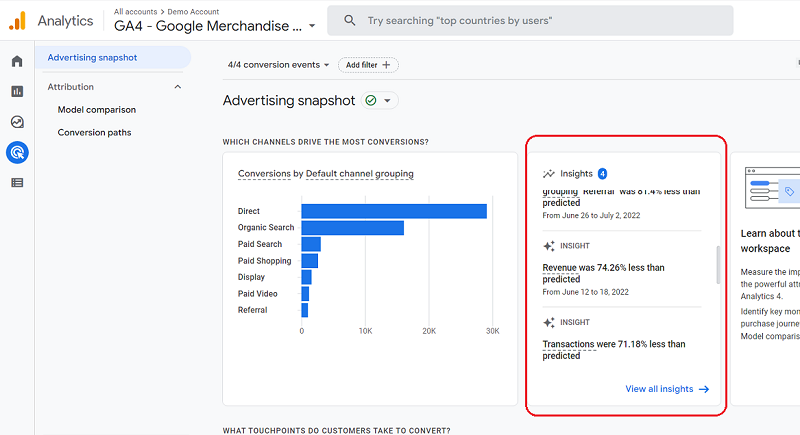Click the arrow icon next to View all insights
The width and height of the screenshot is (800, 435).
[x=704, y=389]
